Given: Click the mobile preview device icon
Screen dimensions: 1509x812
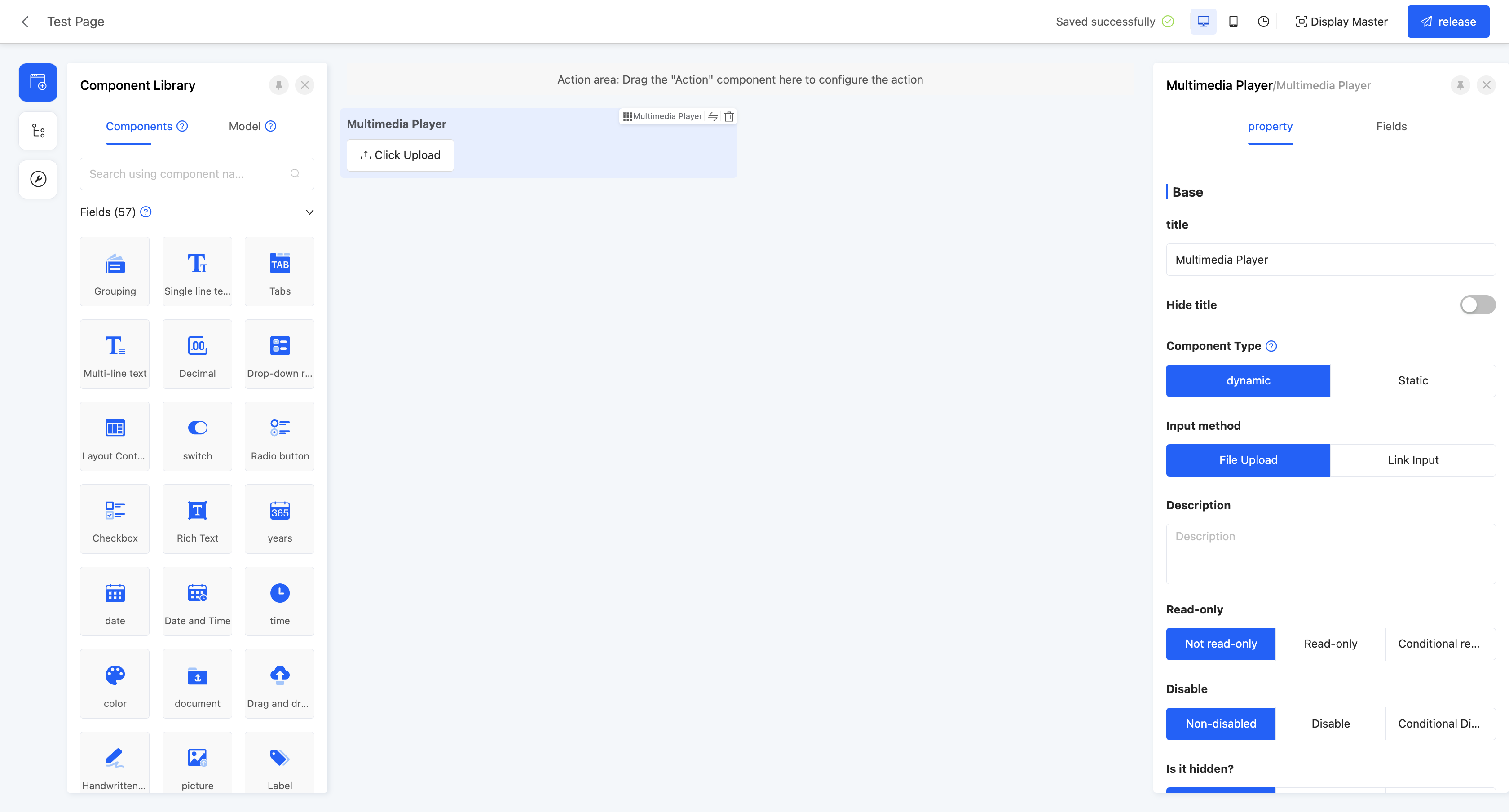Looking at the screenshot, I should pyautogui.click(x=1233, y=22).
